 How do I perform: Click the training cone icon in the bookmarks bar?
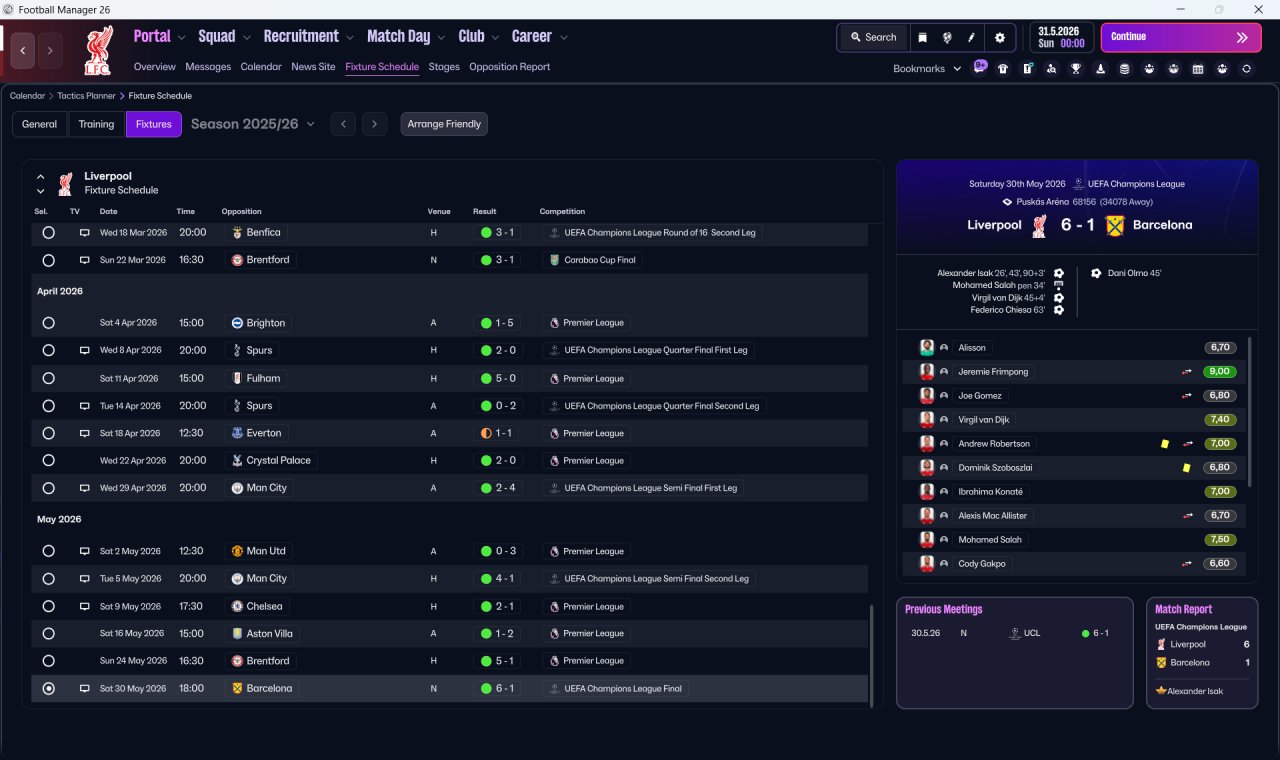[1100, 69]
